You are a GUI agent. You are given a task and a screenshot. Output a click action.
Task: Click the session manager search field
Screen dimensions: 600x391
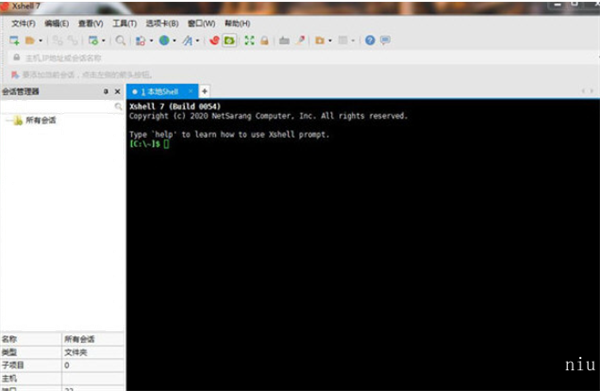(57, 106)
